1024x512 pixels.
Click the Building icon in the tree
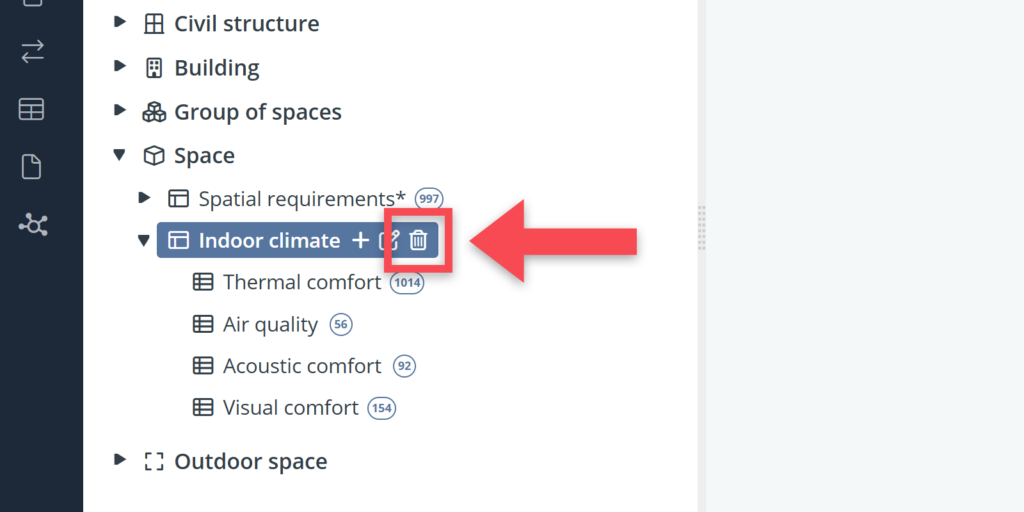coord(154,68)
